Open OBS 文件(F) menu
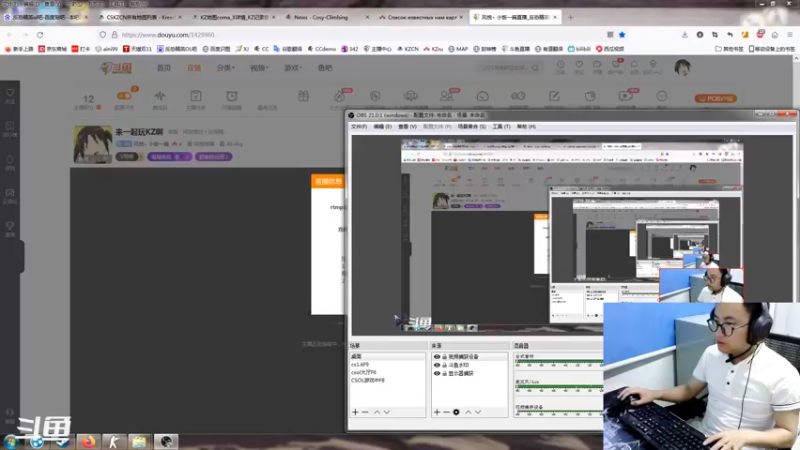This screenshot has height=450, width=800. [x=359, y=127]
